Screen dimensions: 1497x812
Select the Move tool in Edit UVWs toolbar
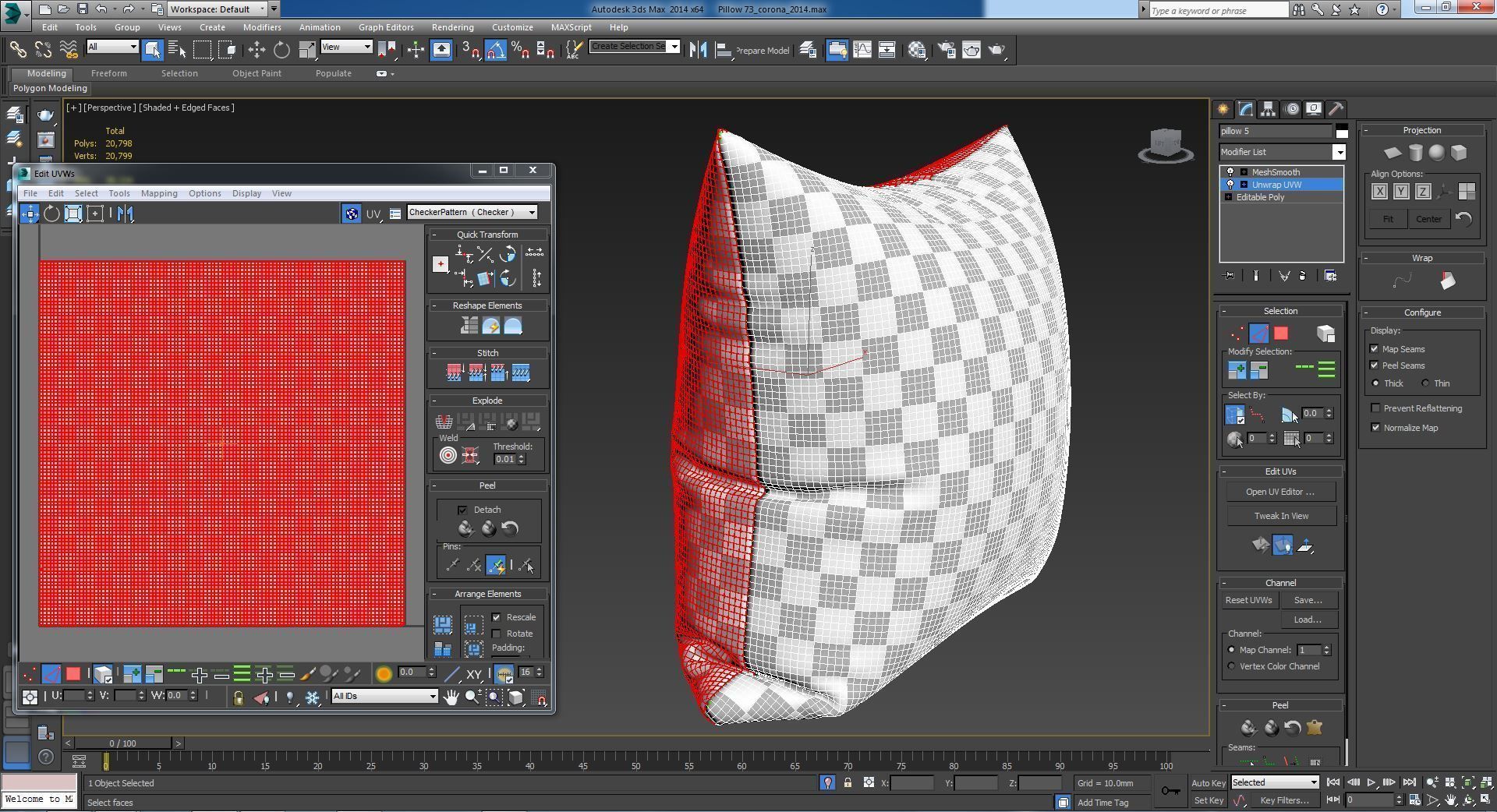30,214
